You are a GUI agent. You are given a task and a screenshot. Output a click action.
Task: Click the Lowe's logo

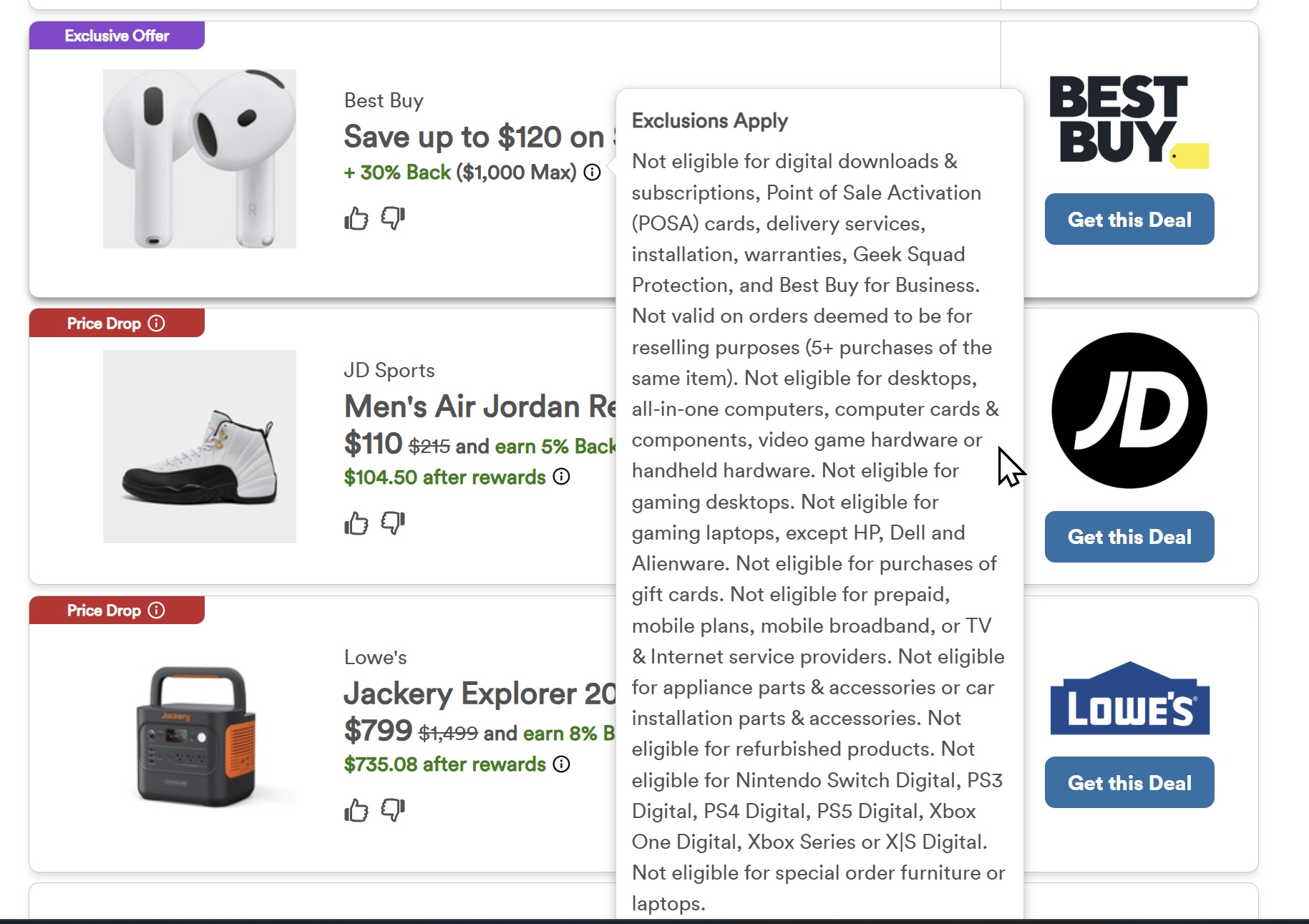pos(1129,699)
